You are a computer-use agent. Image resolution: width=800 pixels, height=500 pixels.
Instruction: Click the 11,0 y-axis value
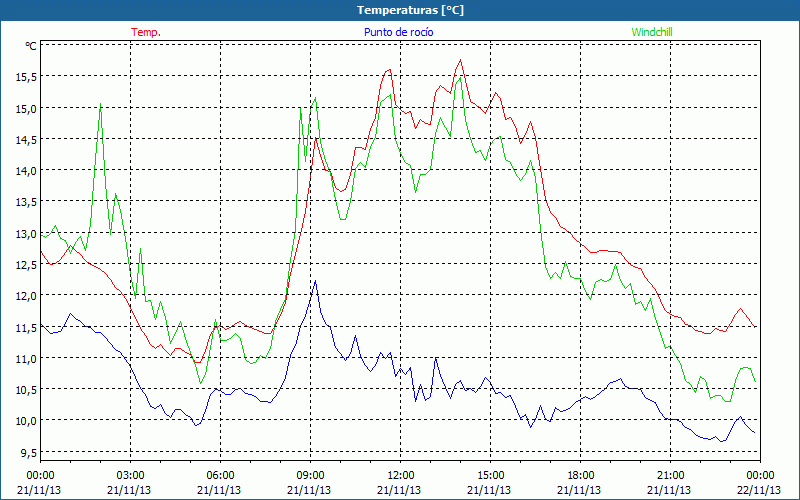tap(26, 358)
